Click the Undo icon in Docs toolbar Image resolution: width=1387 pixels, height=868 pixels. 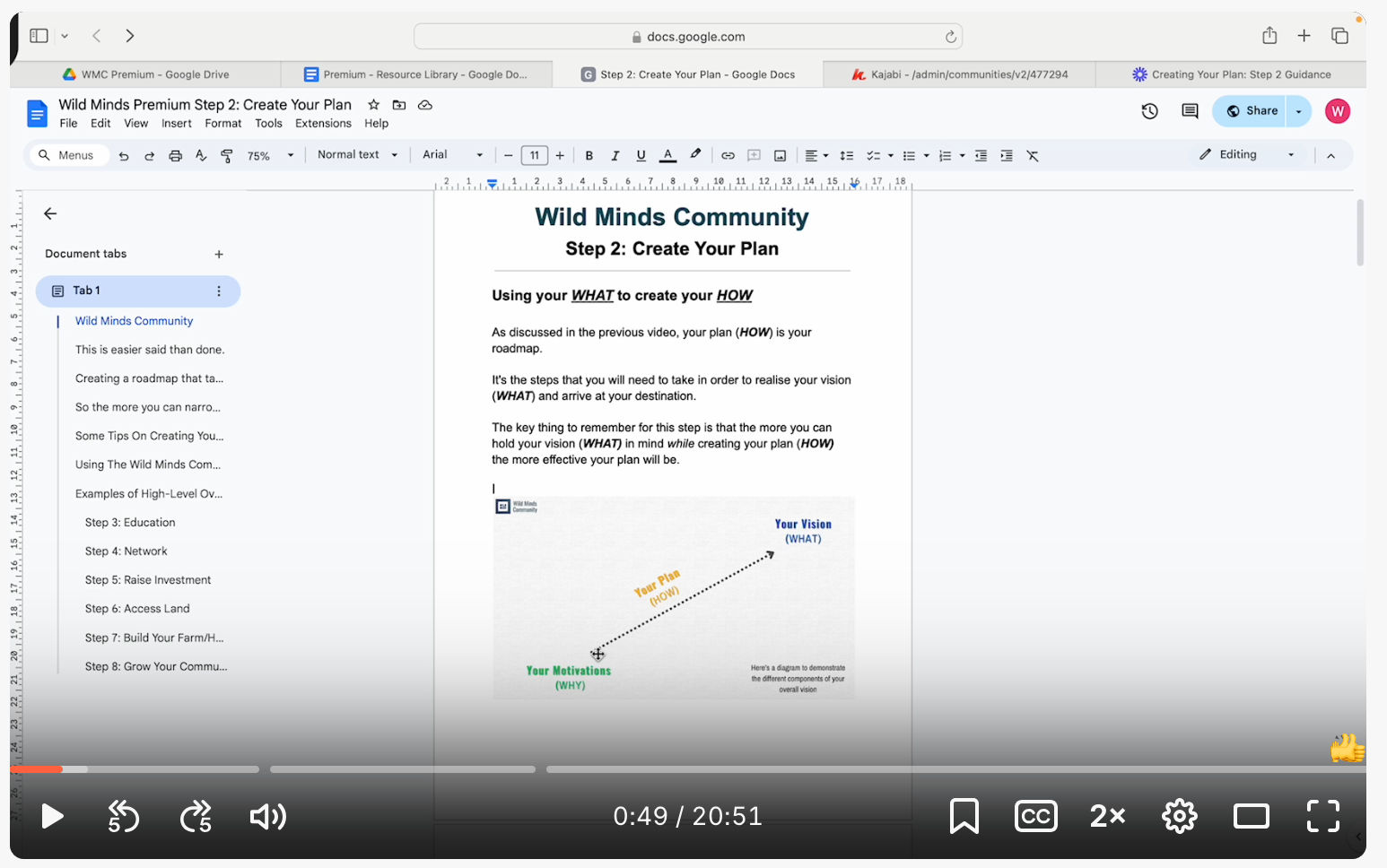tap(124, 156)
